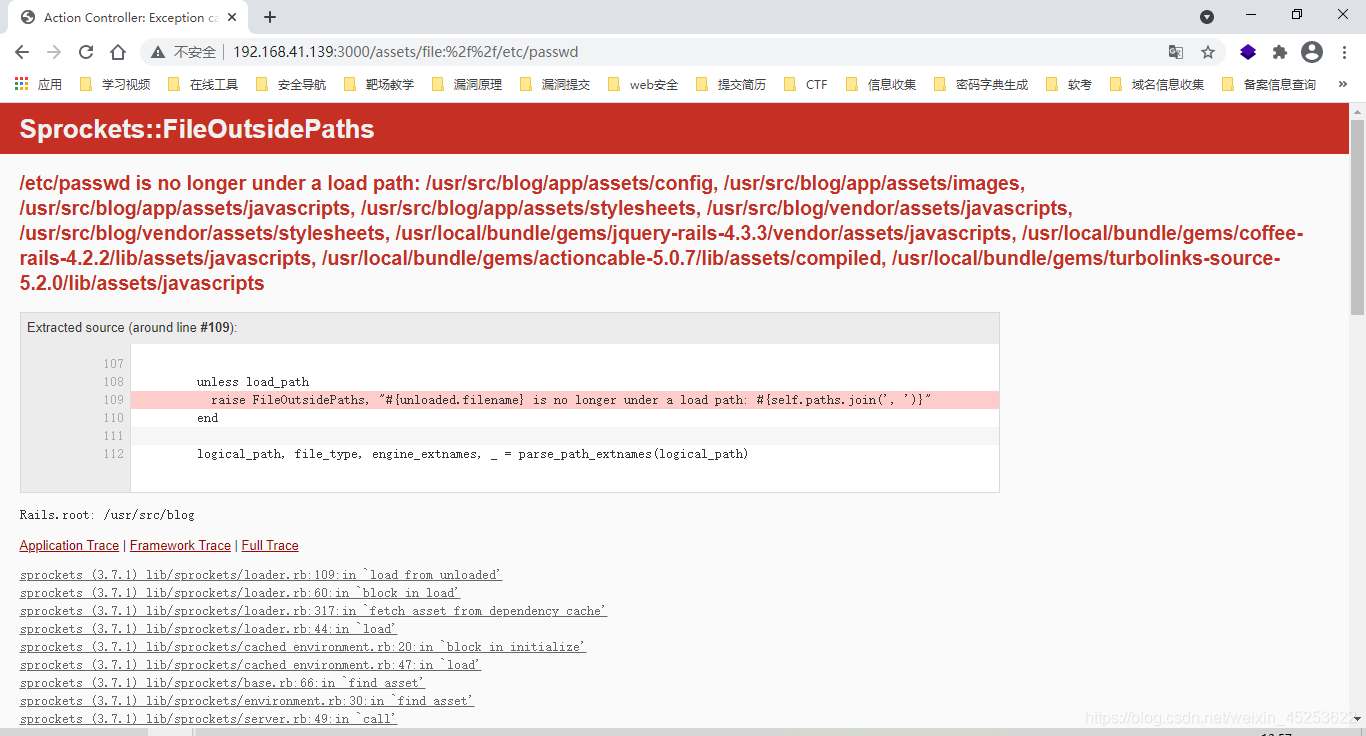Show the Application Trace

(x=69, y=545)
